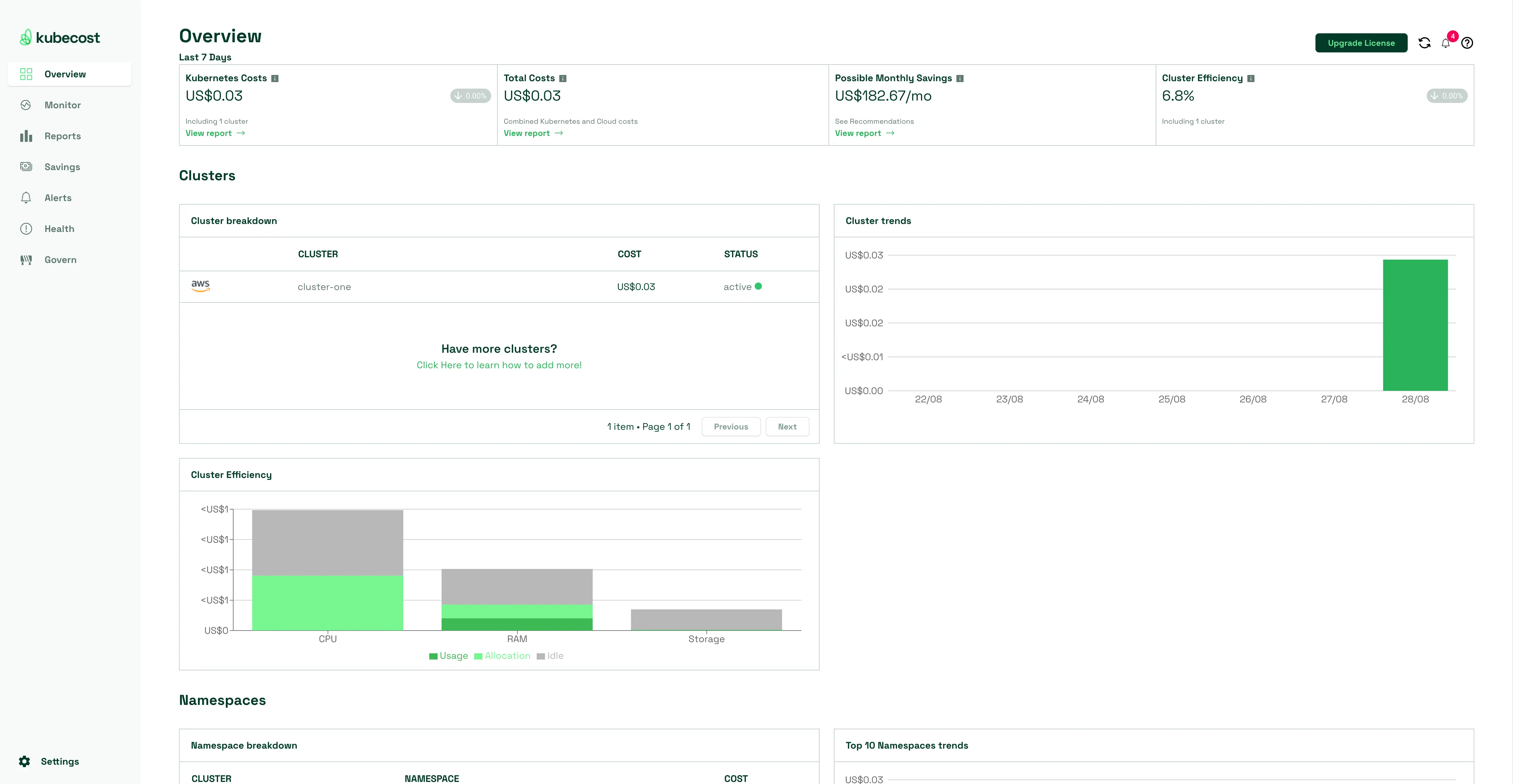Open the Settings gear in the sidebar
This screenshot has width=1513, height=784.
(25, 761)
